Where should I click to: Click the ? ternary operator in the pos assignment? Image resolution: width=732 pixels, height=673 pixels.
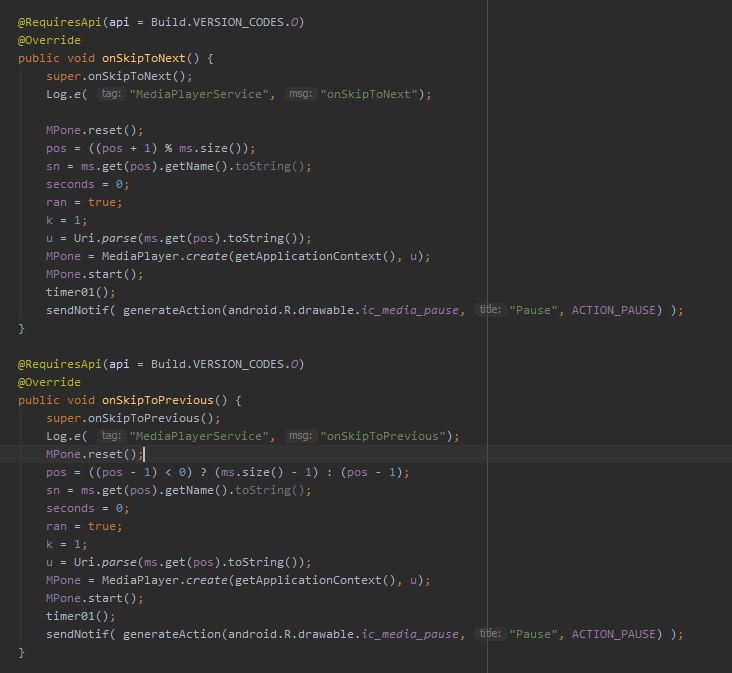[204, 472]
